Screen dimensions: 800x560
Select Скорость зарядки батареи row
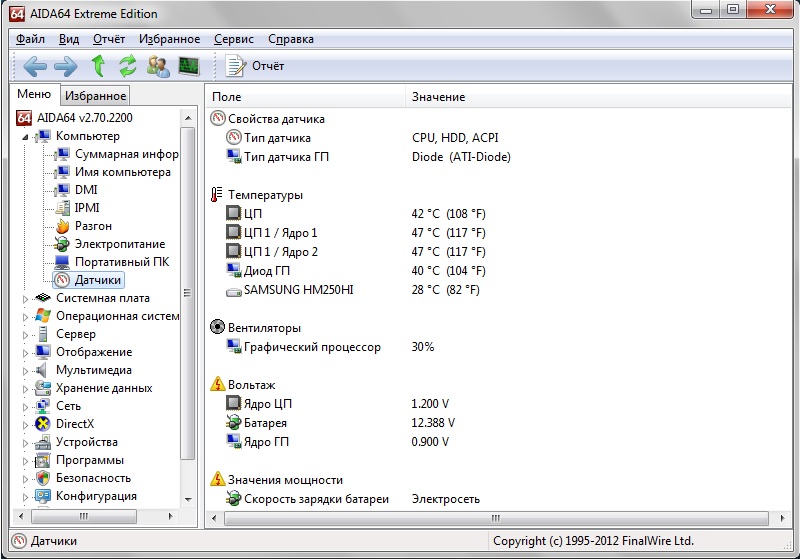[498, 499]
